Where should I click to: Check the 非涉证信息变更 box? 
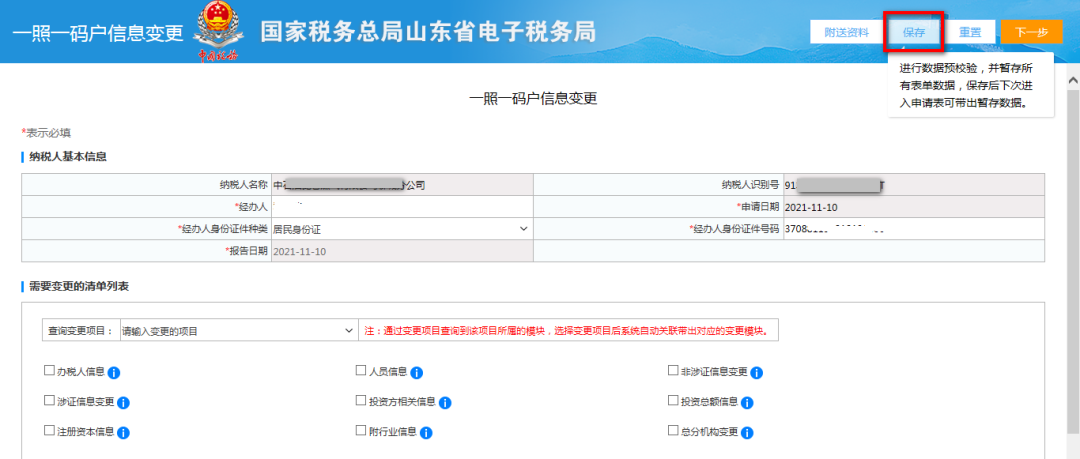[x=674, y=371]
